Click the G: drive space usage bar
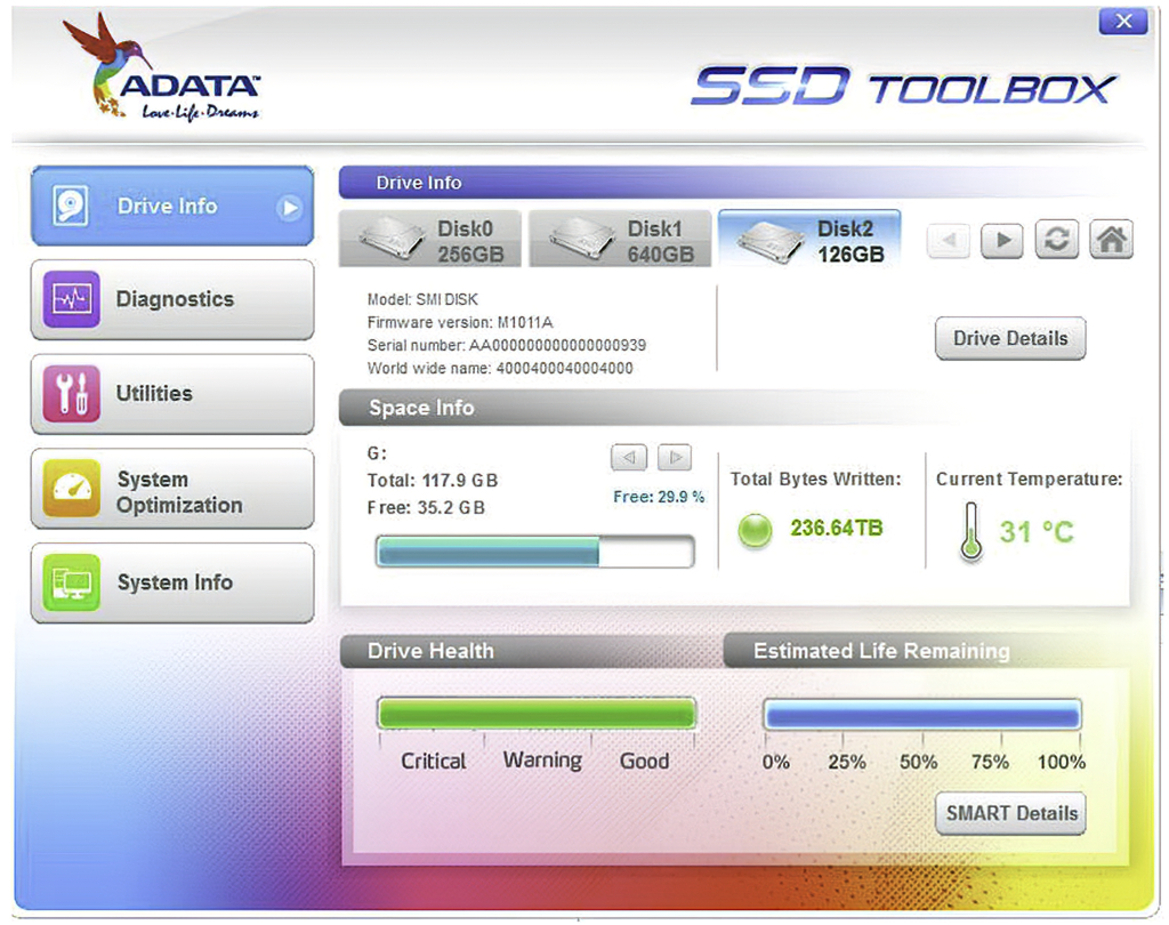 [x=535, y=552]
